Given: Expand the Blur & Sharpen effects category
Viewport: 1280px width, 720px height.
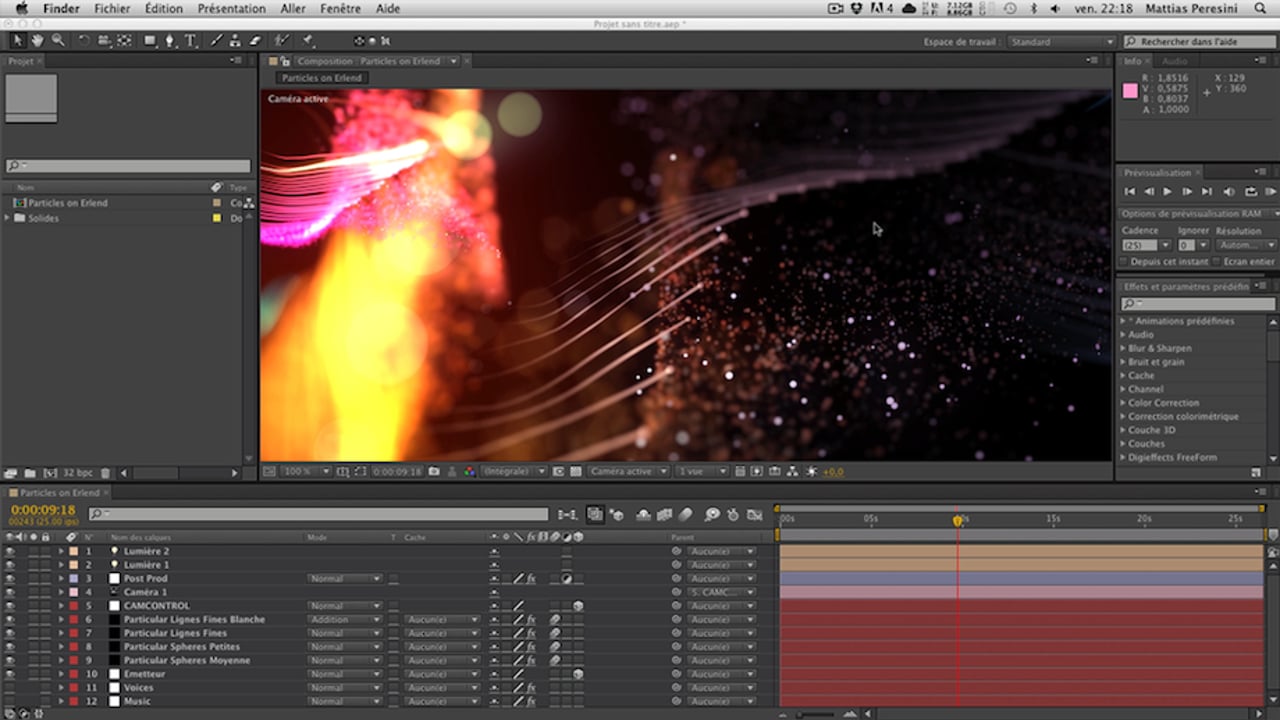Looking at the screenshot, I should point(1123,348).
